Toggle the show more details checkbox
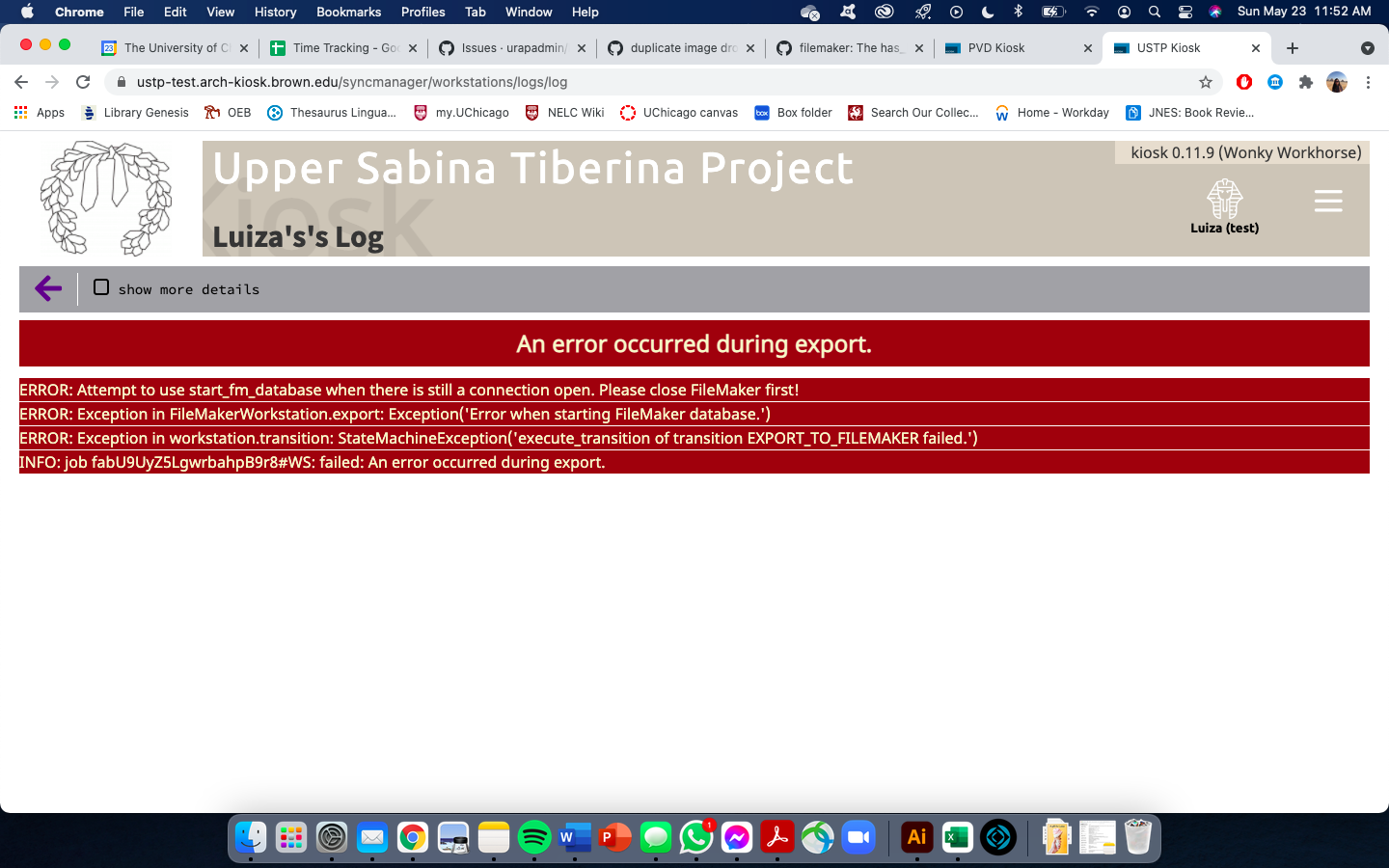The width and height of the screenshot is (1389, 868). click(101, 287)
